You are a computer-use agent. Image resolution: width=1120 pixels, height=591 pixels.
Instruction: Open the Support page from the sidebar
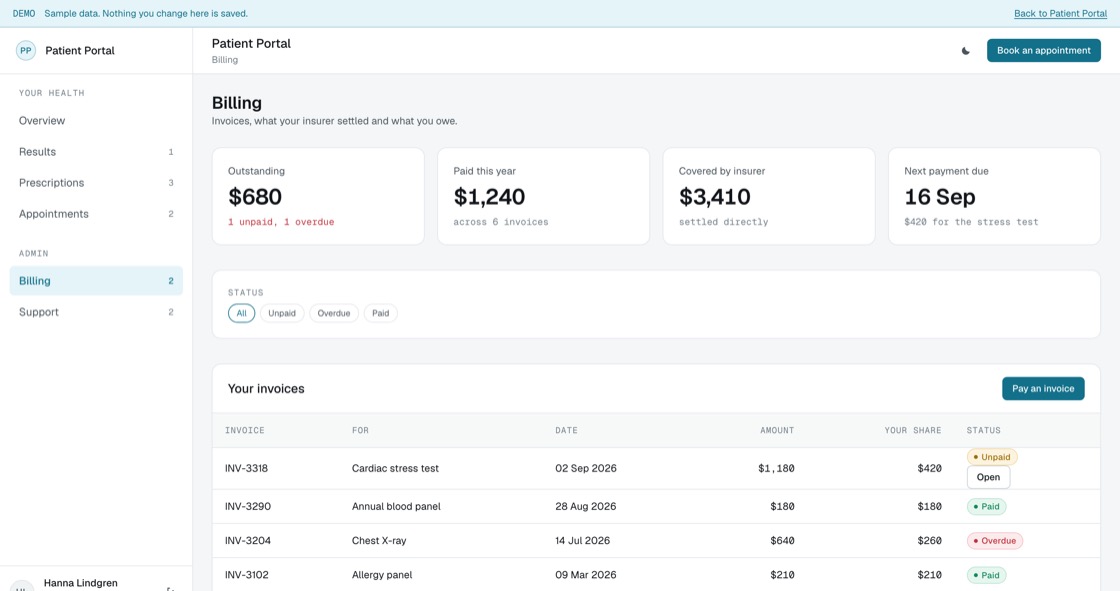pos(96,312)
